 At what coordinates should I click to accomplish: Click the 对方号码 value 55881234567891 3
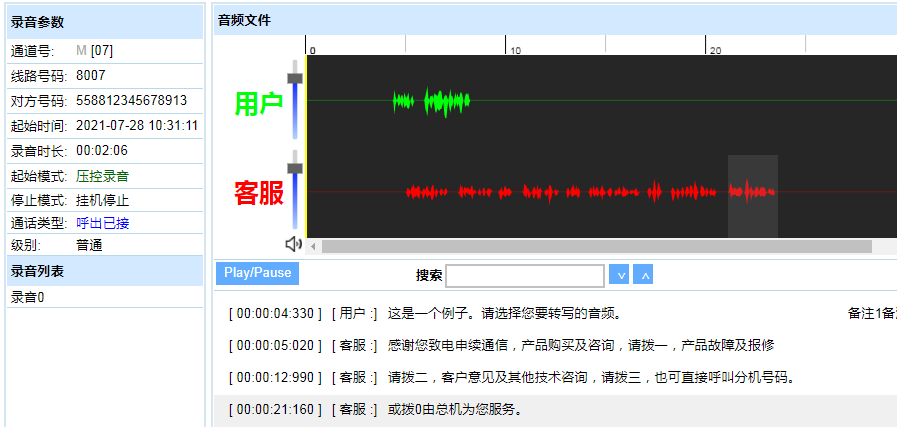pyautogui.click(x=132, y=101)
